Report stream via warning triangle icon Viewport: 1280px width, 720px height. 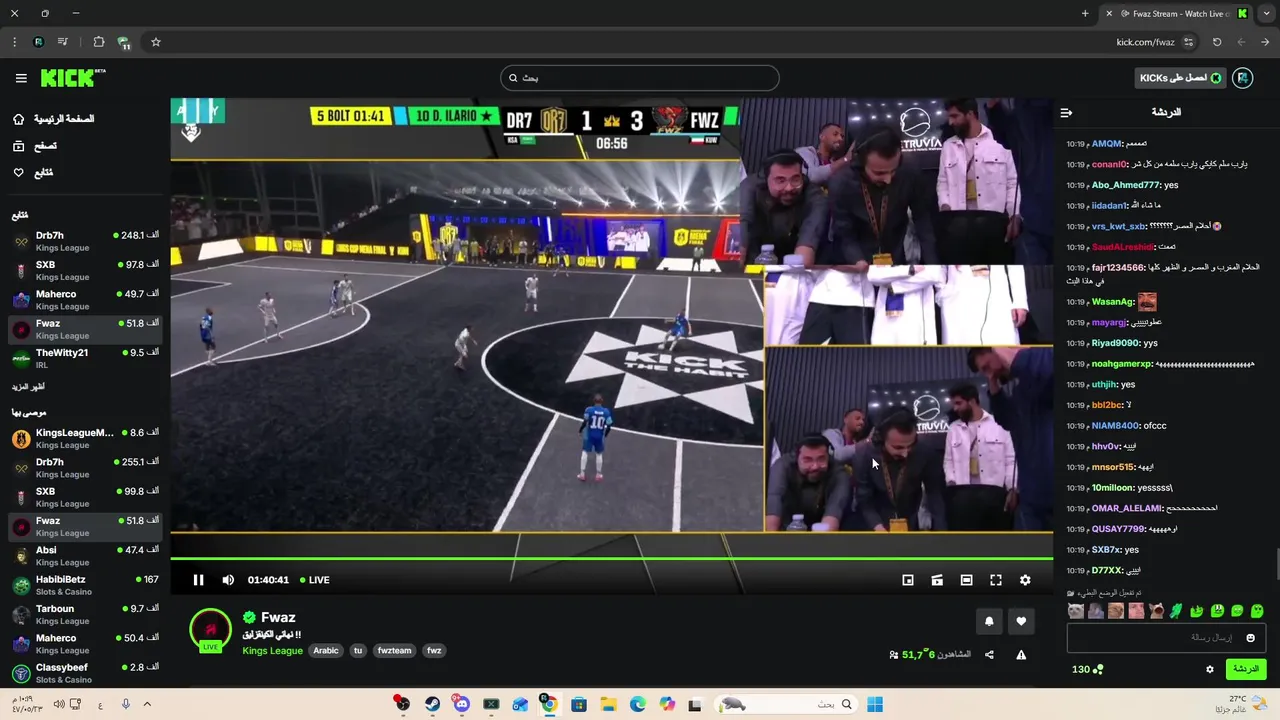point(1021,655)
